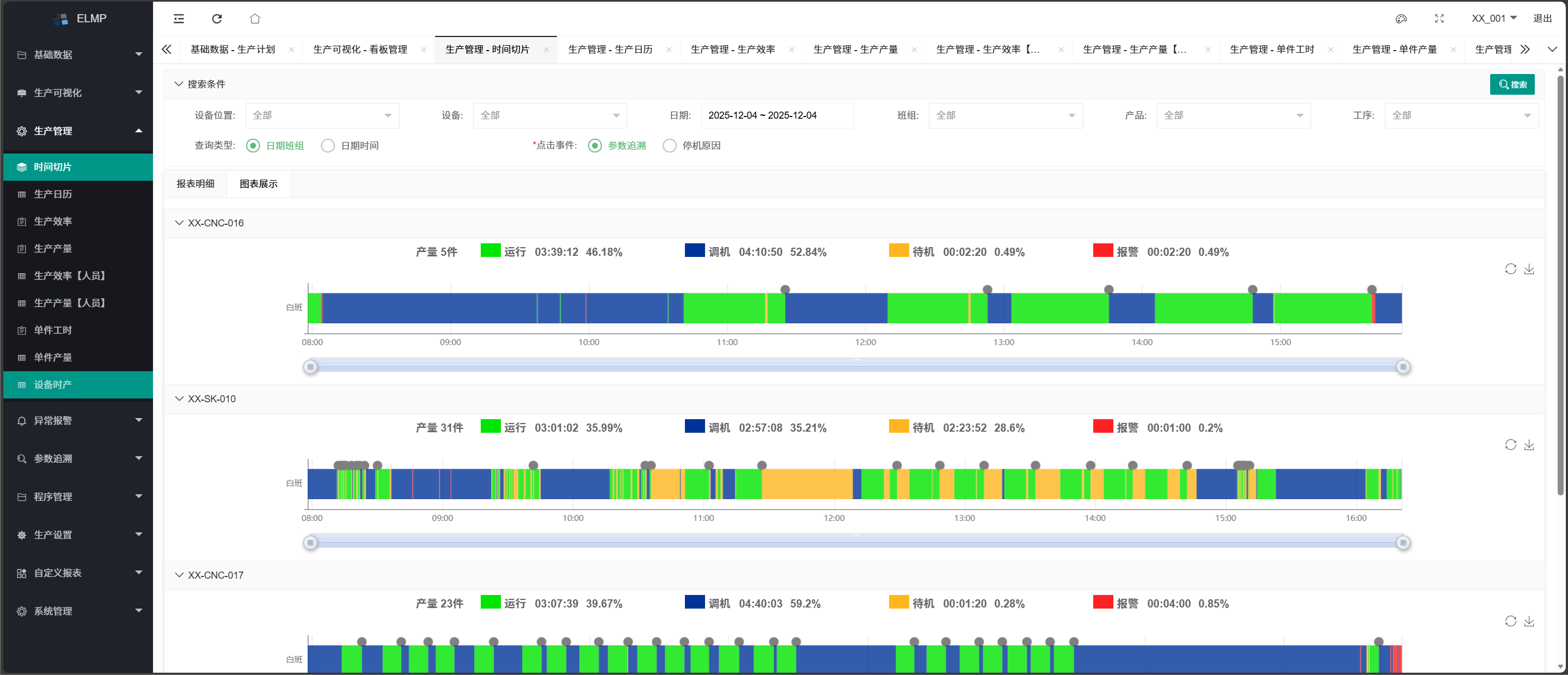
Task: Download the XX-CNC-016 chart image
Action: pyautogui.click(x=1528, y=269)
